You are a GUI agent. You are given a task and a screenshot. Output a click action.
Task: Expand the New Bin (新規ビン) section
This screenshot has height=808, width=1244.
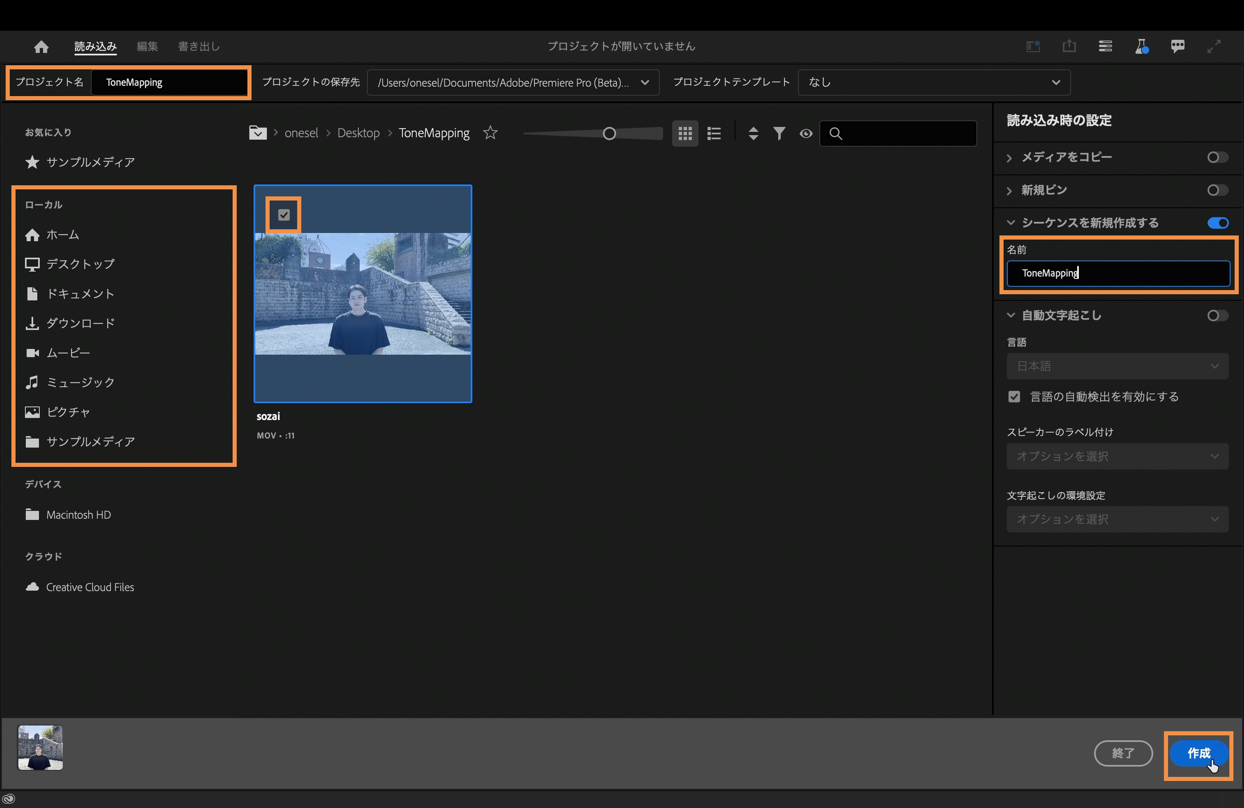click(x=1010, y=190)
